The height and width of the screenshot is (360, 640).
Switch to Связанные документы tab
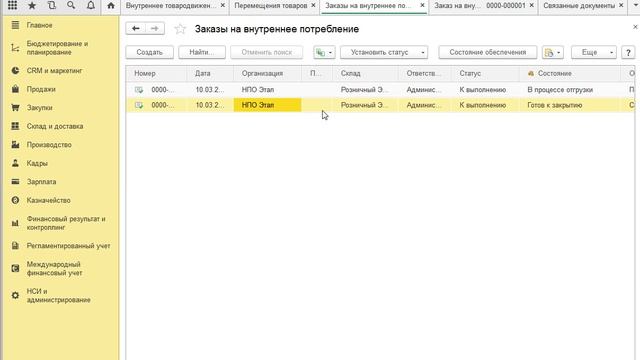[579, 6]
